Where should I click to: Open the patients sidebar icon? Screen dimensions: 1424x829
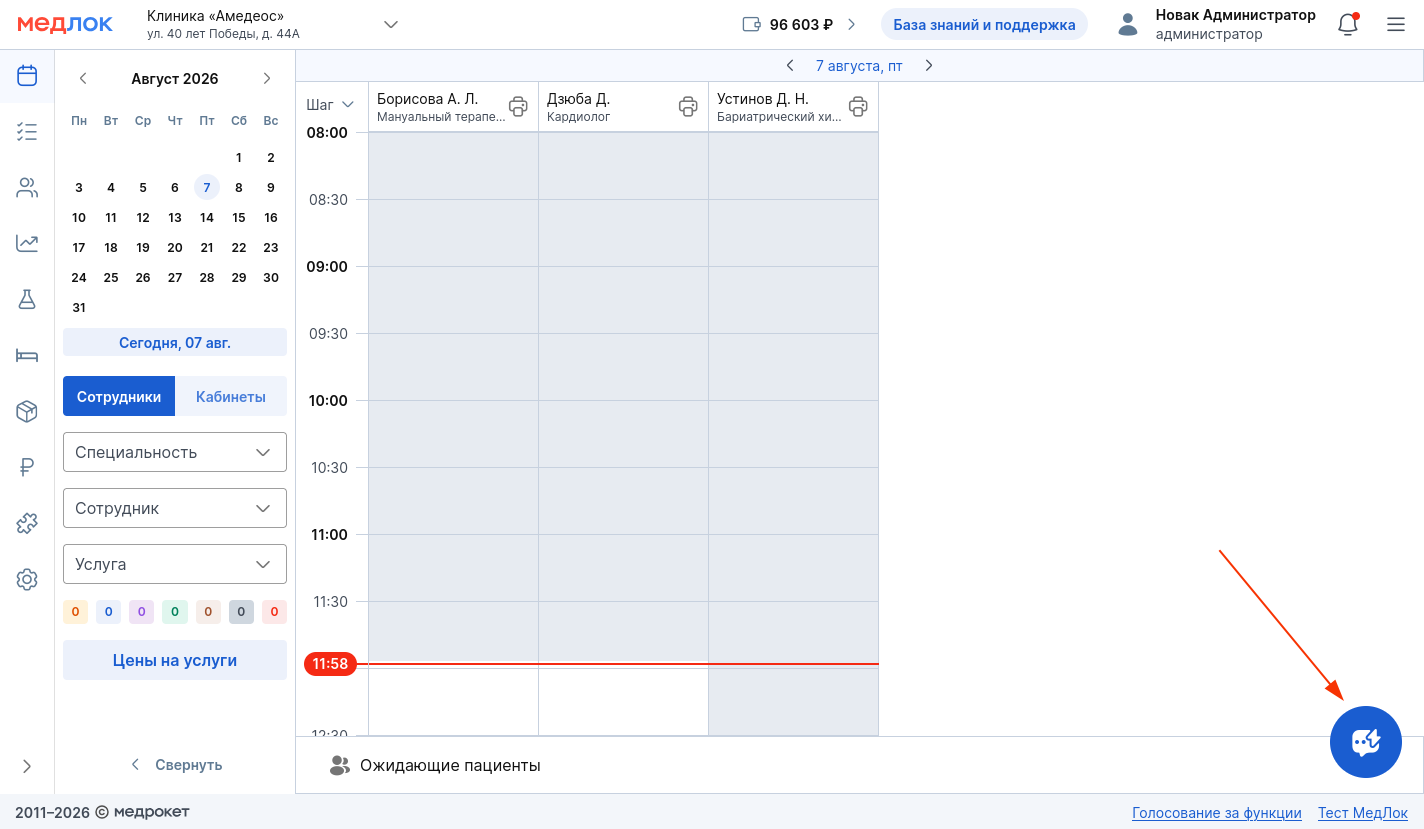click(x=27, y=187)
